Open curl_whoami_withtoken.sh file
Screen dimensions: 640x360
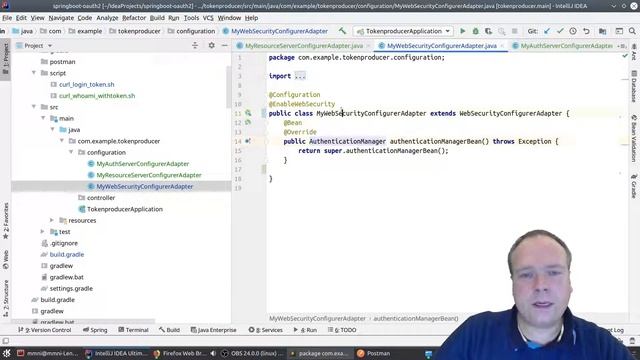click(x=97, y=96)
